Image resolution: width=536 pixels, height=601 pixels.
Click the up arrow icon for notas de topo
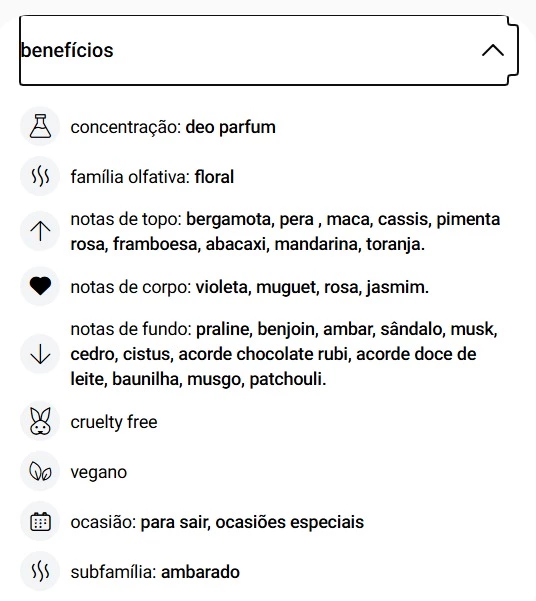pyautogui.click(x=40, y=231)
